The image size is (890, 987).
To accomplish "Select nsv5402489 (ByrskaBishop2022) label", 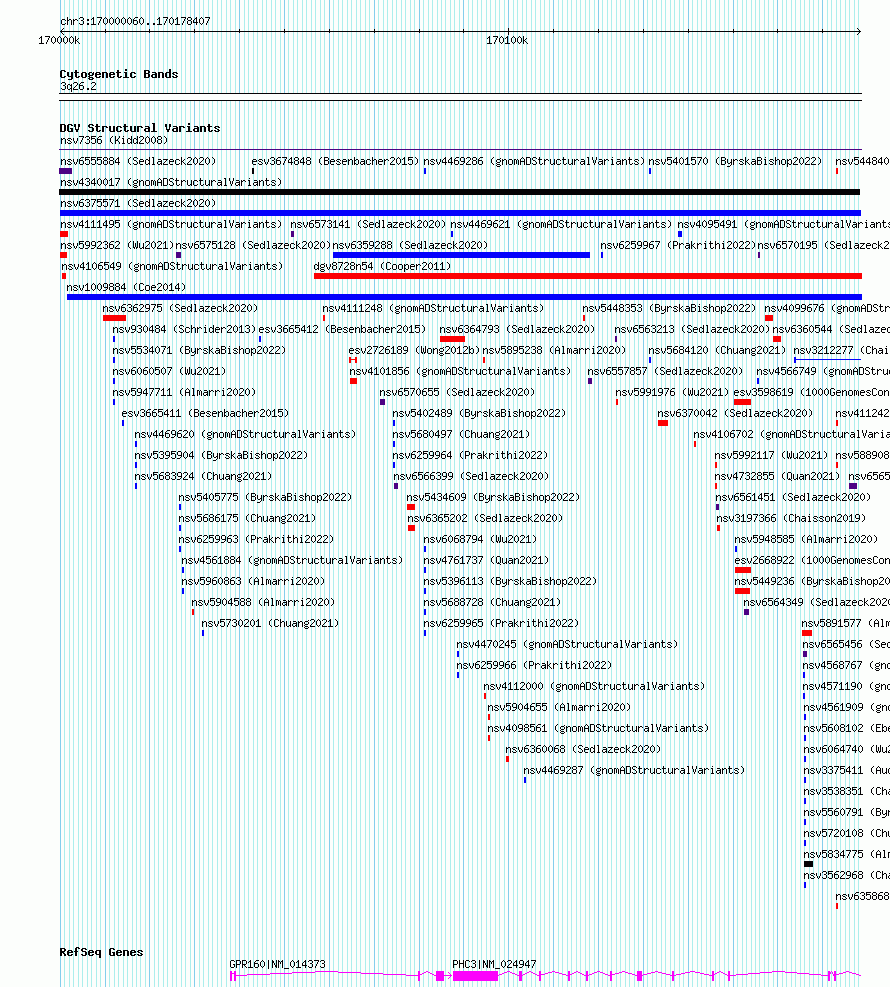I will (x=479, y=414).
